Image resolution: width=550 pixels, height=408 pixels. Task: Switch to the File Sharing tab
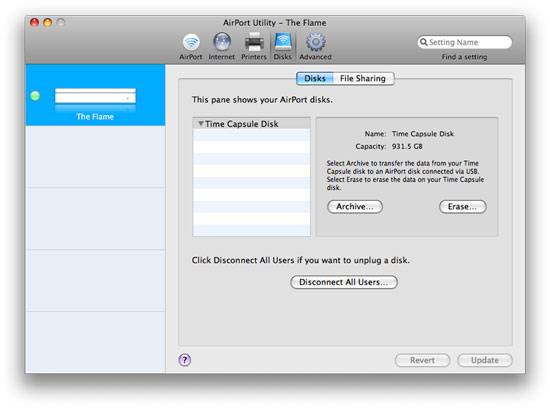click(363, 78)
